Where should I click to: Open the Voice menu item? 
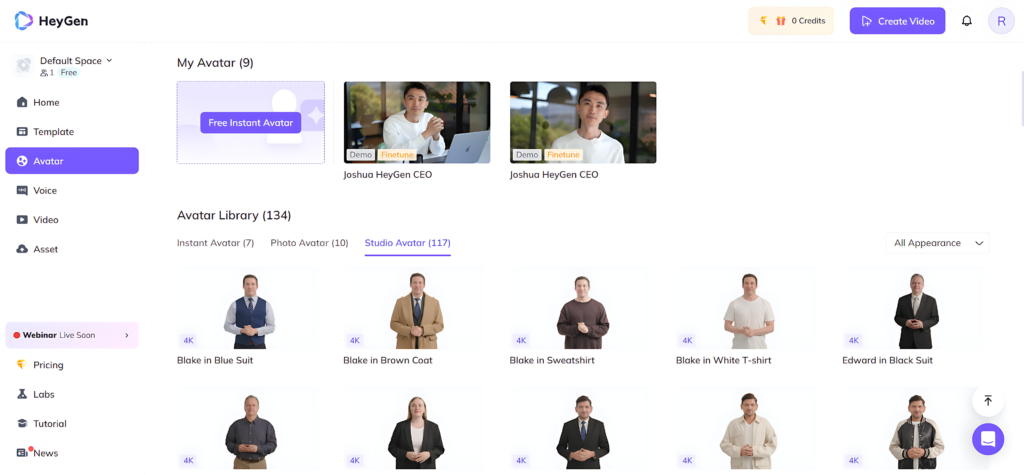pyautogui.click(x=72, y=191)
